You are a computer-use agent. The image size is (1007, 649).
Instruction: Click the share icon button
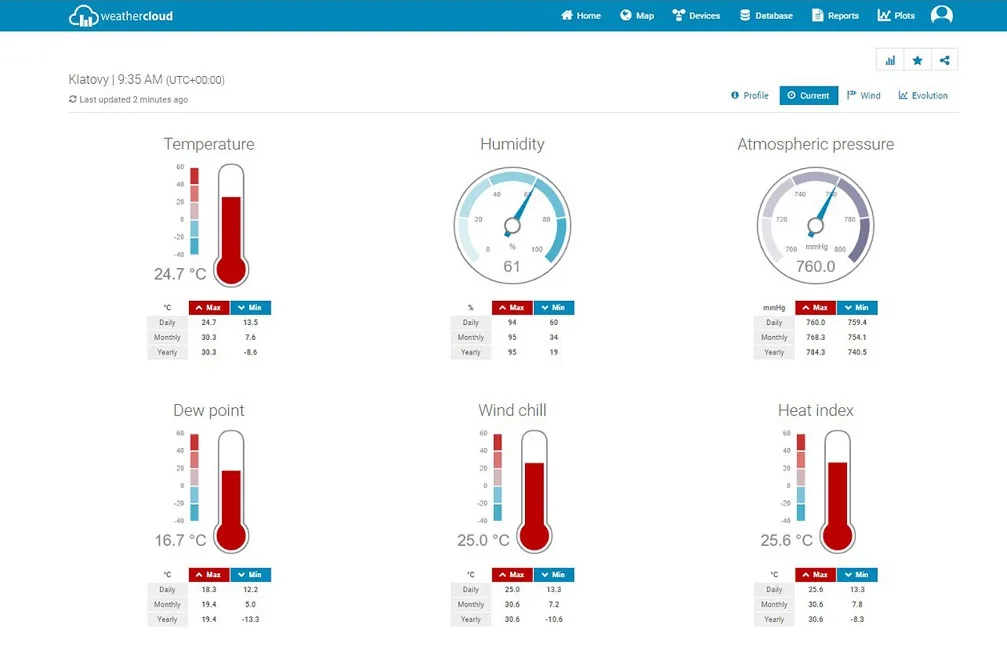[944, 60]
